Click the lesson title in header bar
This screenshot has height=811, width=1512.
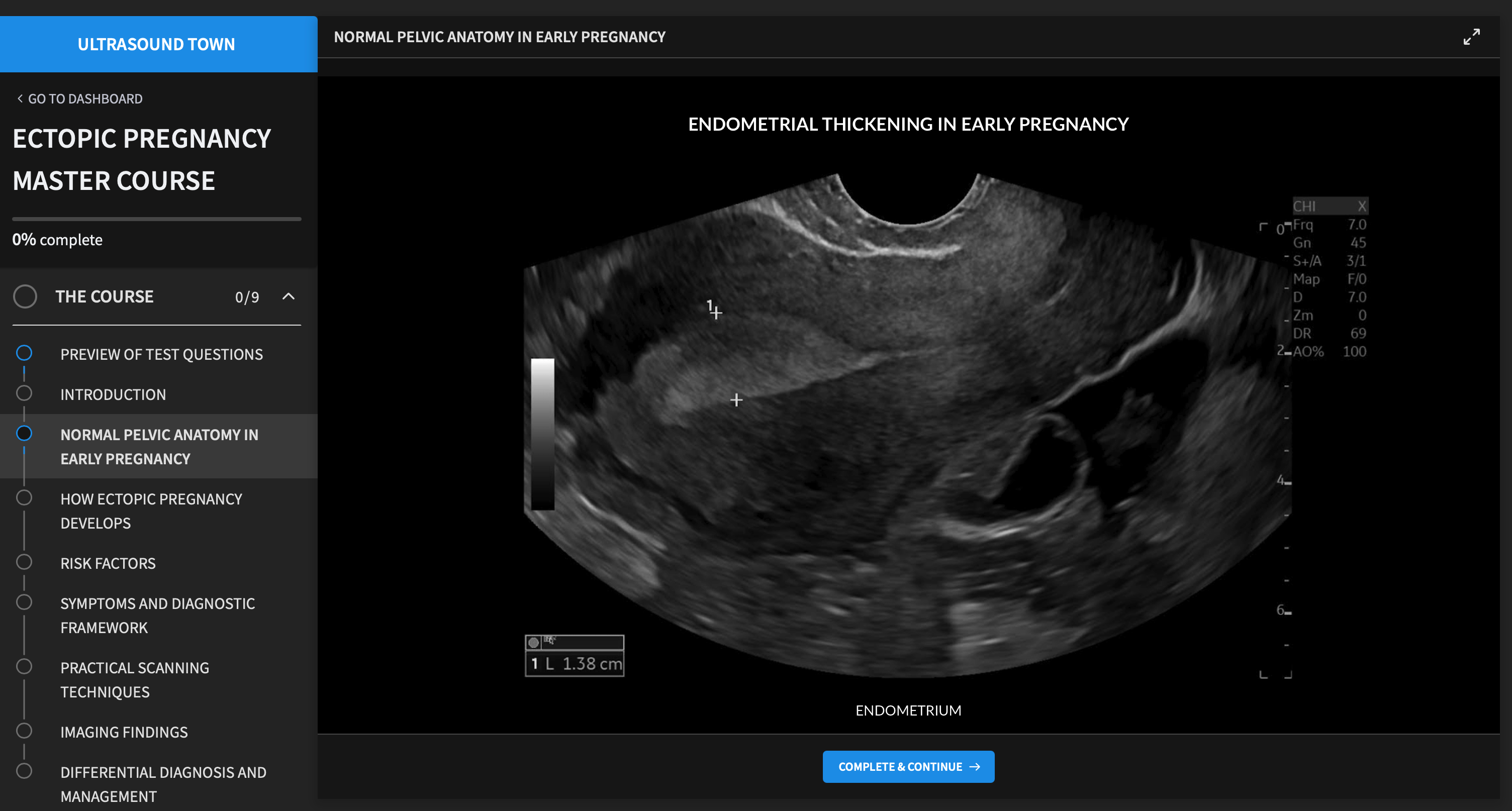click(500, 37)
